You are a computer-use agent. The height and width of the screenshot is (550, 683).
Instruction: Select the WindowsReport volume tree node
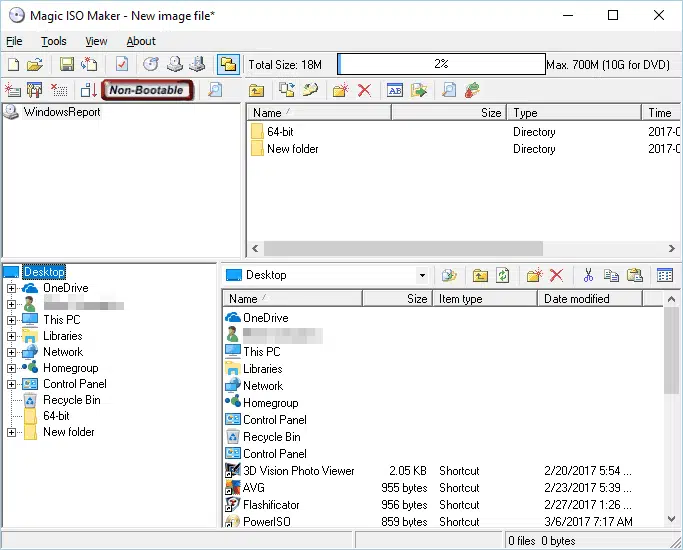tap(61, 112)
